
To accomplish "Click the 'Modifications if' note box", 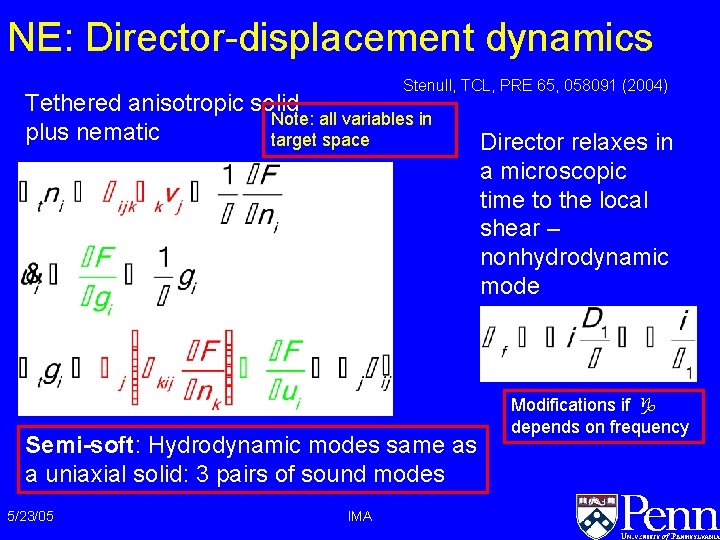I will pyautogui.click(x=604, y=416).
